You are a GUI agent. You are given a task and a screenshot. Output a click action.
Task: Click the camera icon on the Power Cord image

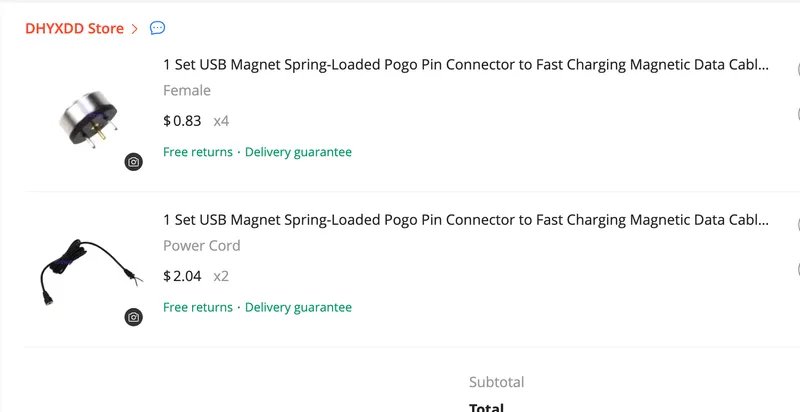134,317
